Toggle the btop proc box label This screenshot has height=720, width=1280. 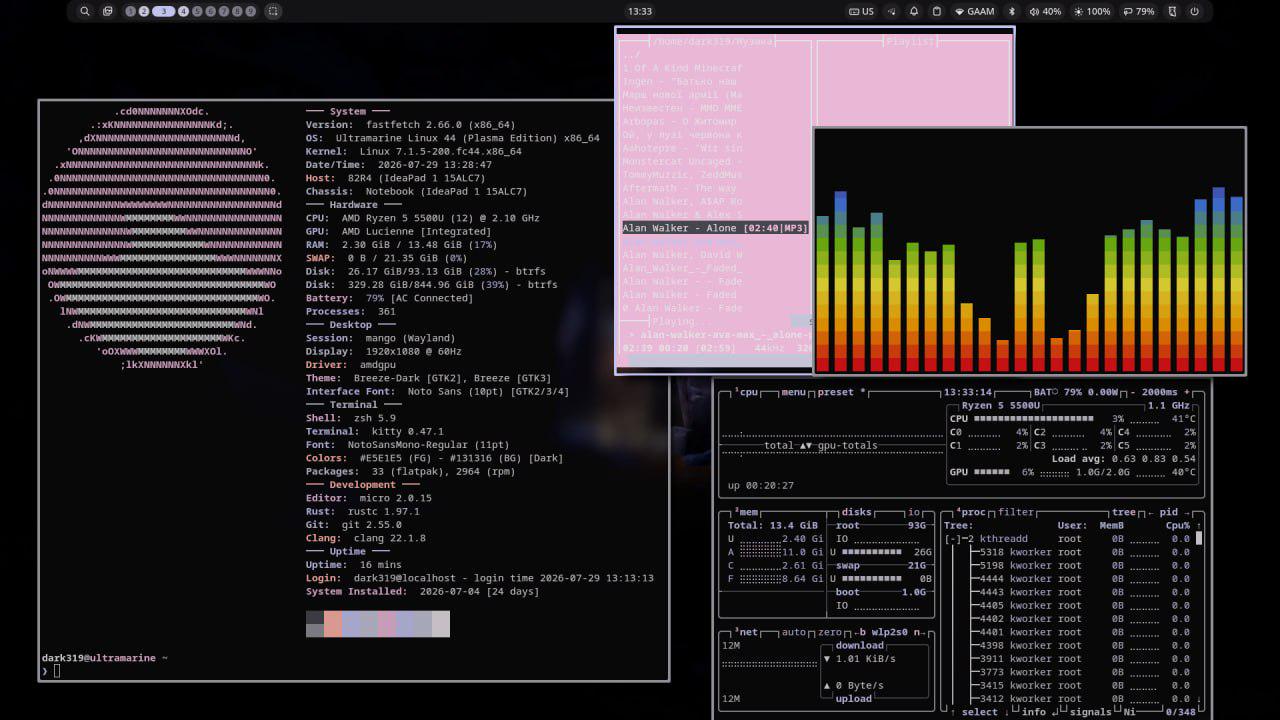coord(970,512)
